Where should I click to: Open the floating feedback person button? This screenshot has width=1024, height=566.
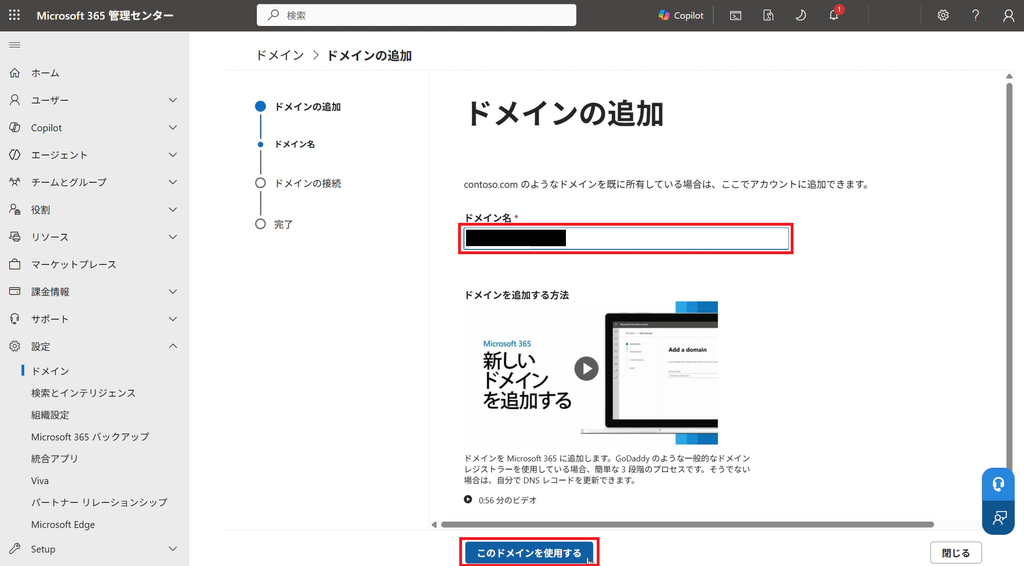[x=998, y=518]
